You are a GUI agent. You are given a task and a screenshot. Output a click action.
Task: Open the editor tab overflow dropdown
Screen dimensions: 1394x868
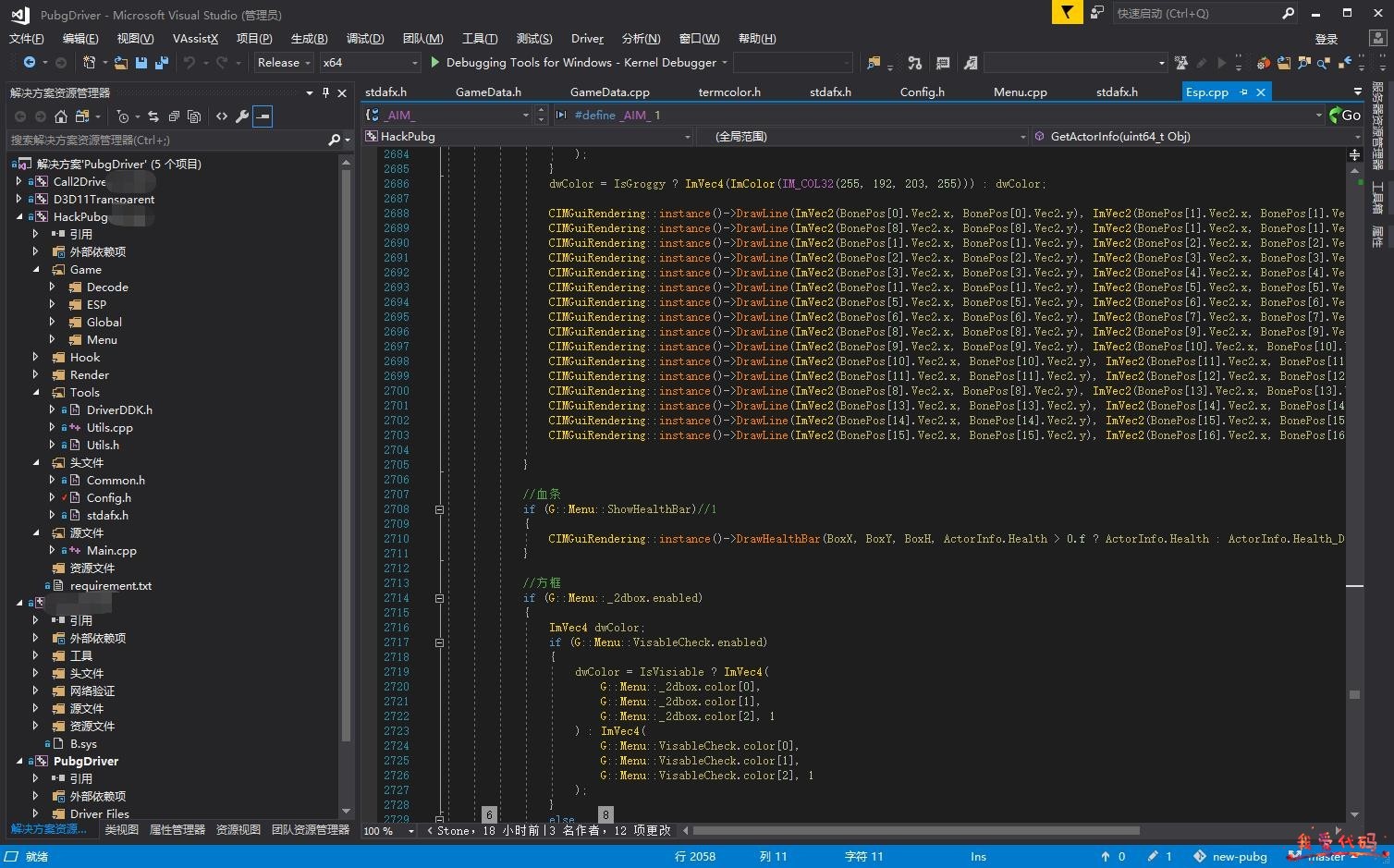[x=1358, y=92]
